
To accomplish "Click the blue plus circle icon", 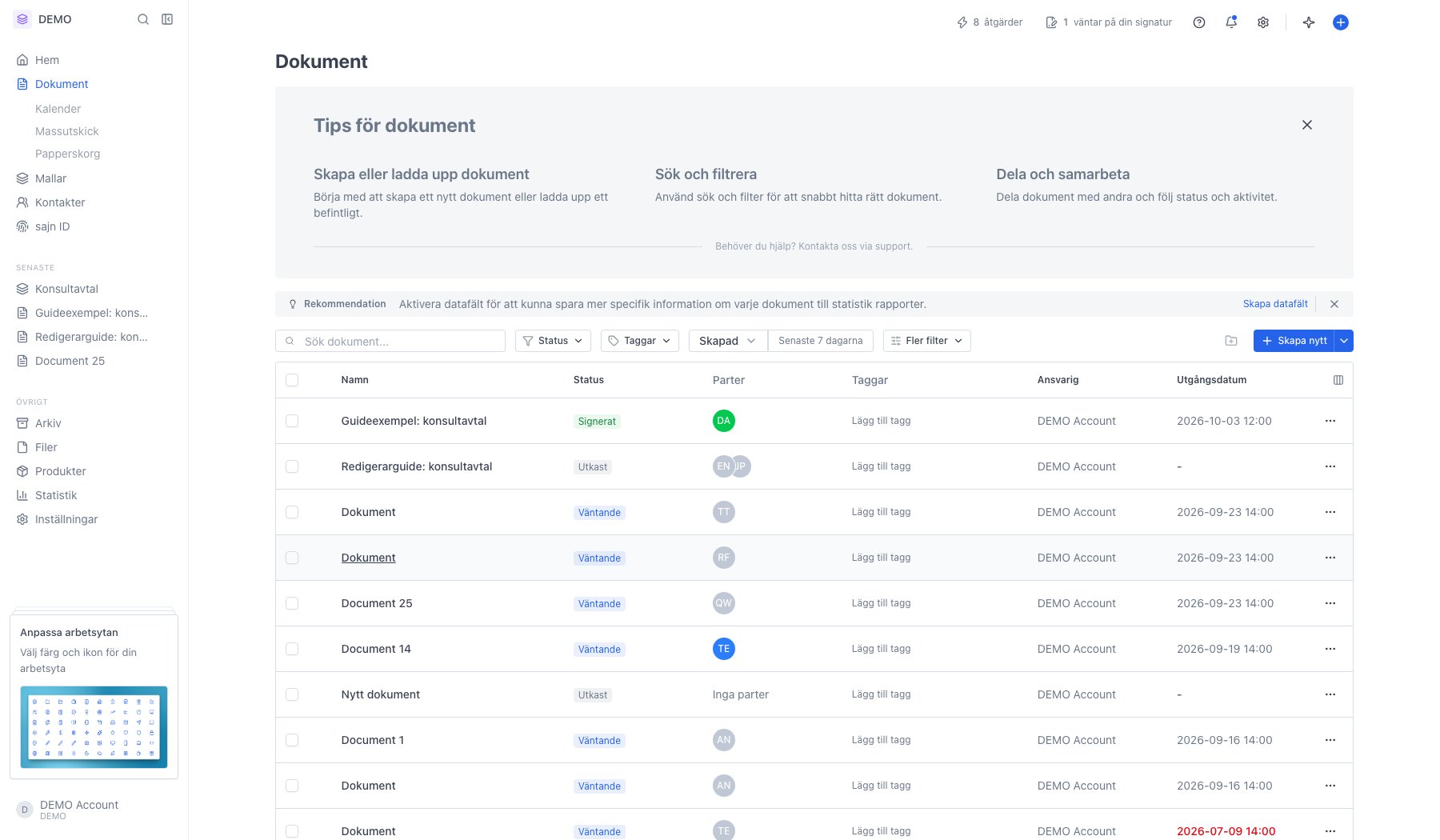I will tap(1341, 22).
